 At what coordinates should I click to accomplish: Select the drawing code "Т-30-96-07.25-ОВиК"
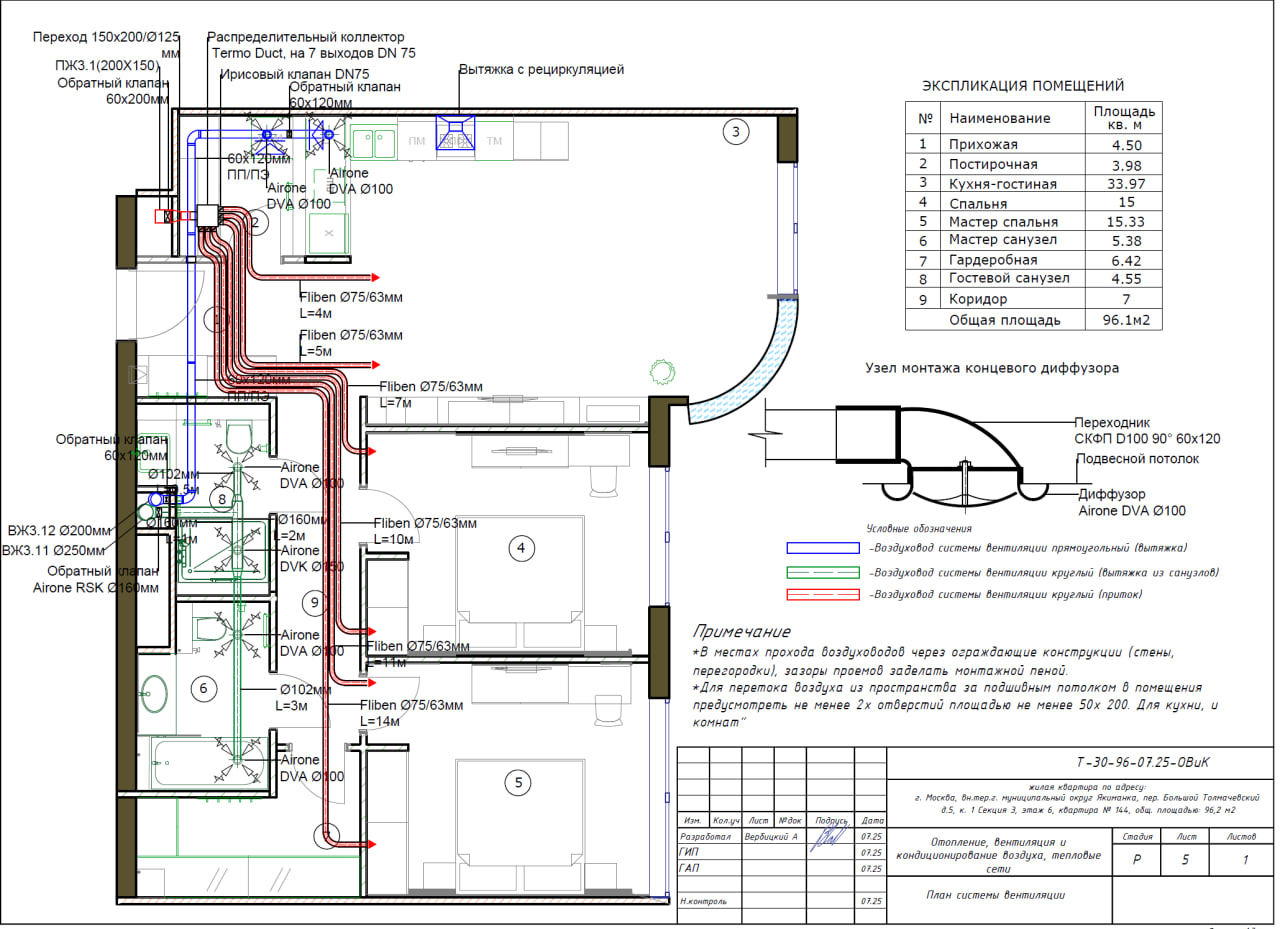click(1142, 762)
